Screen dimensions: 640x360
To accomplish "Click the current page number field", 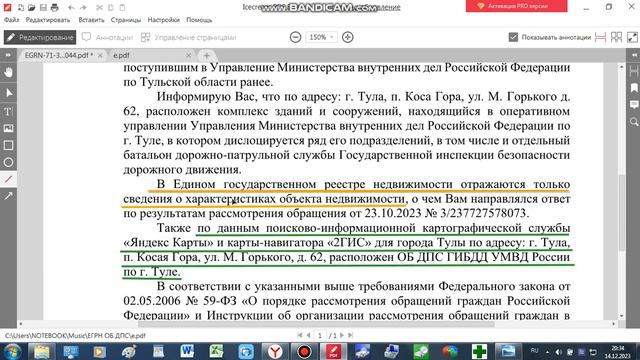I will (320, 335).
